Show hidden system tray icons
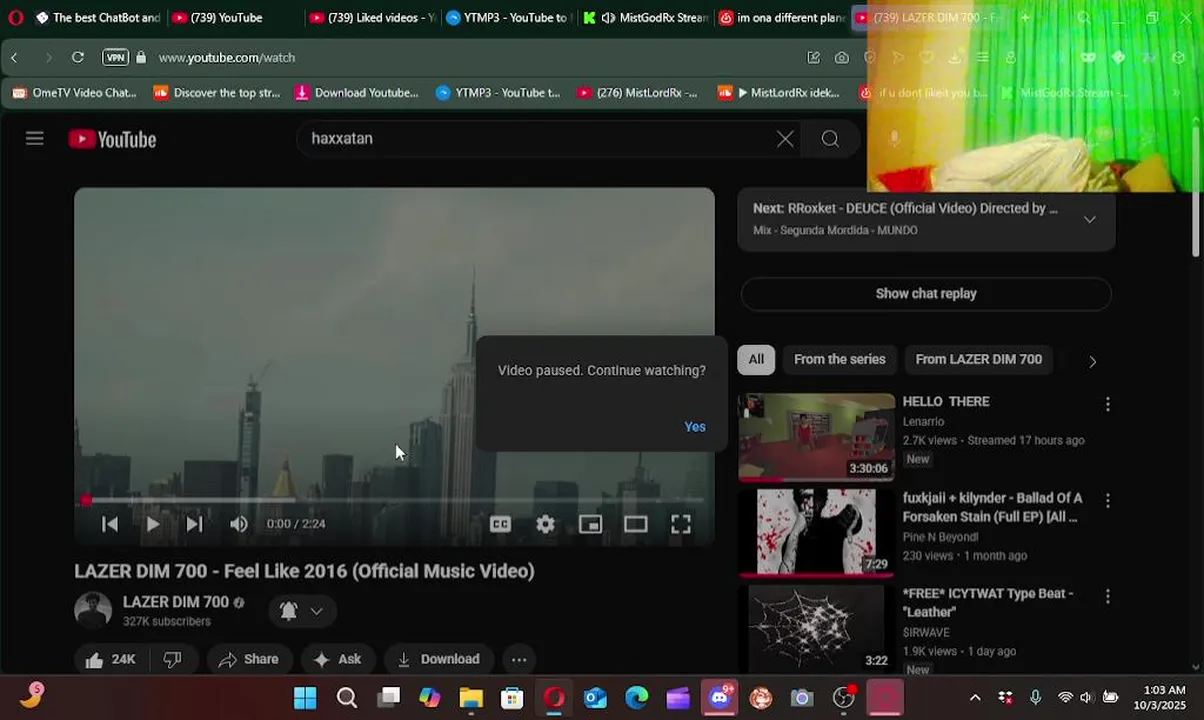 pyautogui.click(x=975, y=698)
